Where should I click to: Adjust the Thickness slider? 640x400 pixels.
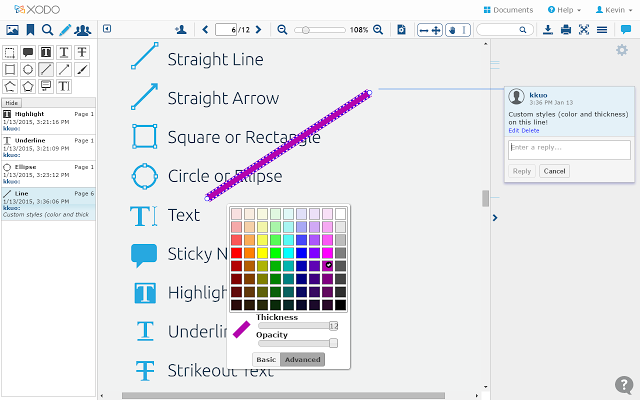(x=298, y=326)
